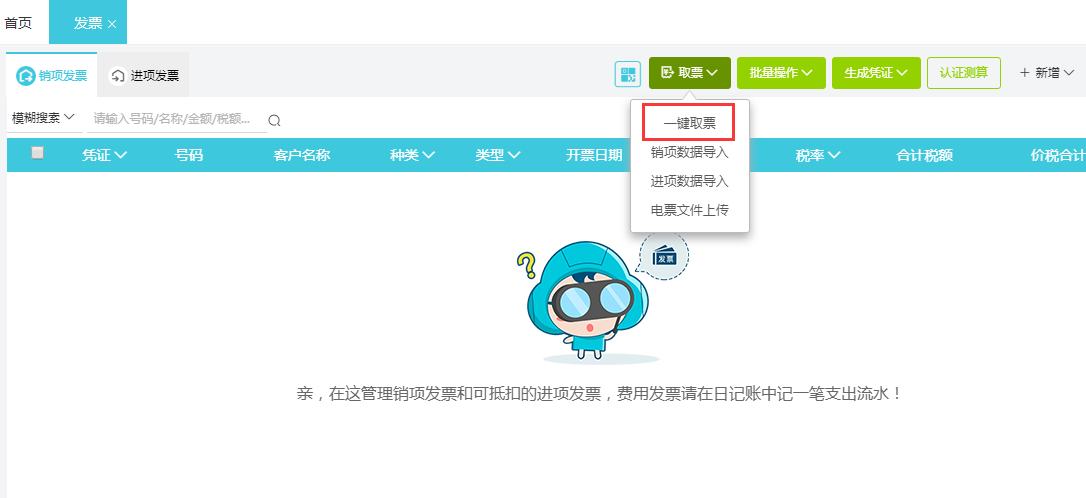1086x498 pixels.
Task: Open the 取票 dropdown button
Action: click(x=690, y=73)
